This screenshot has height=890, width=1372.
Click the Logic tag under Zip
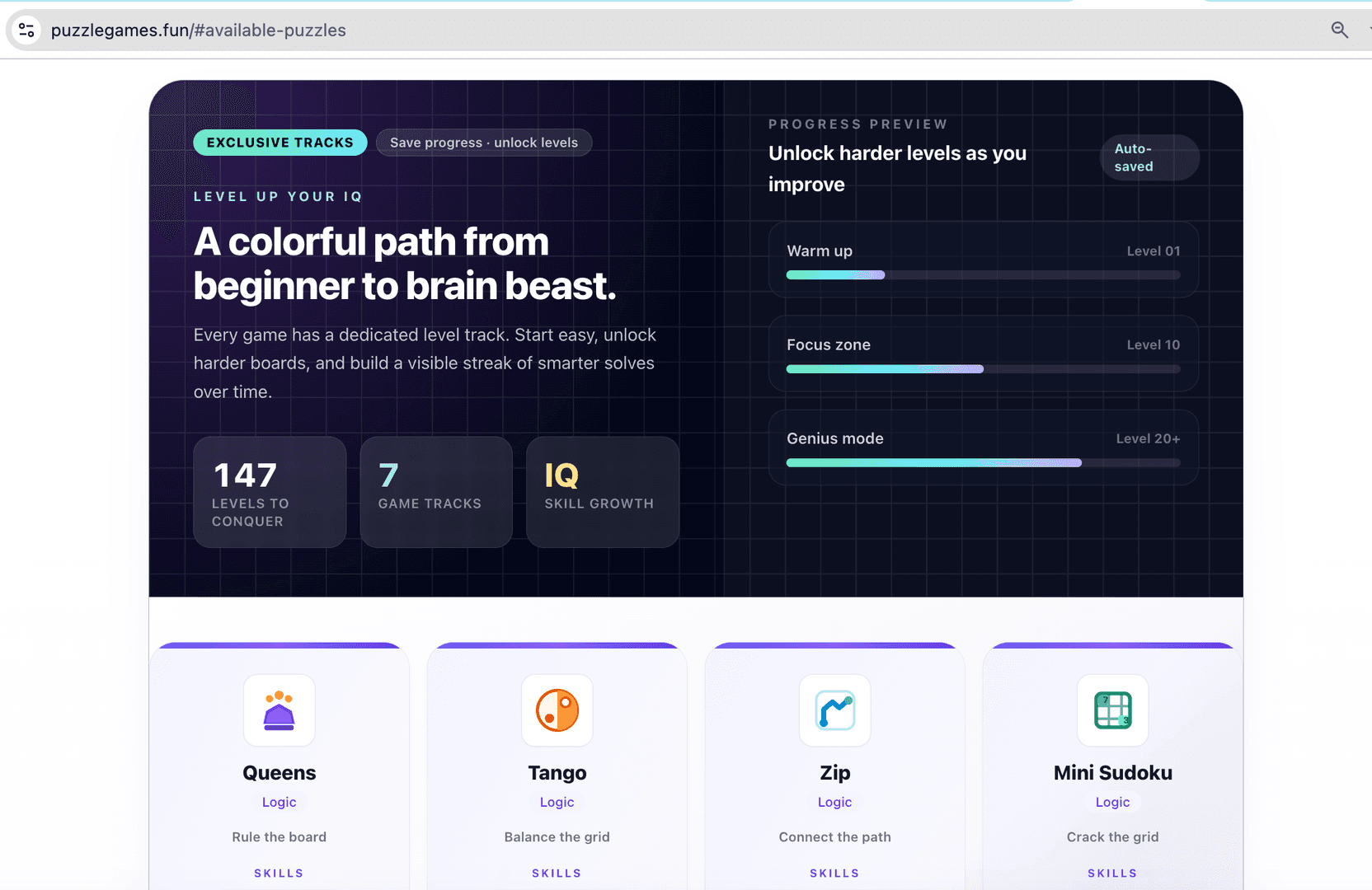(835, 803)
